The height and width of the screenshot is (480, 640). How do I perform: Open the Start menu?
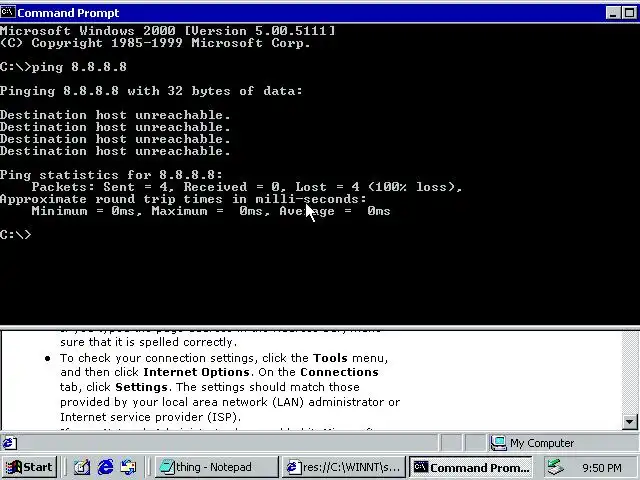29,467
